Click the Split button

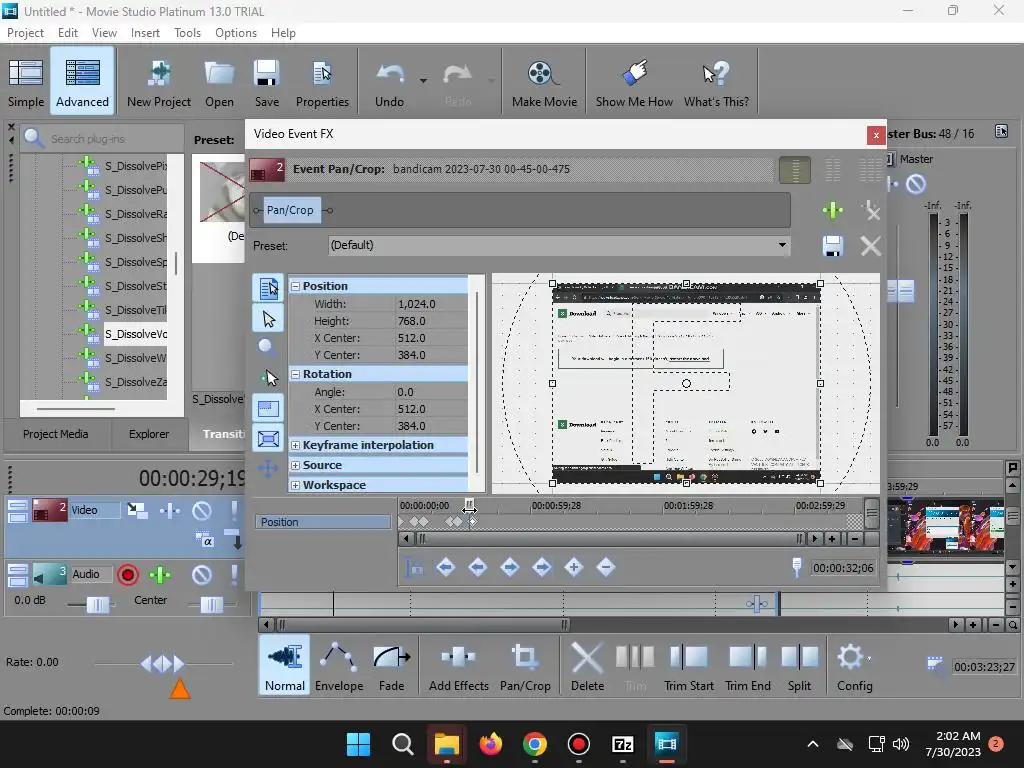tap(799, 667)
